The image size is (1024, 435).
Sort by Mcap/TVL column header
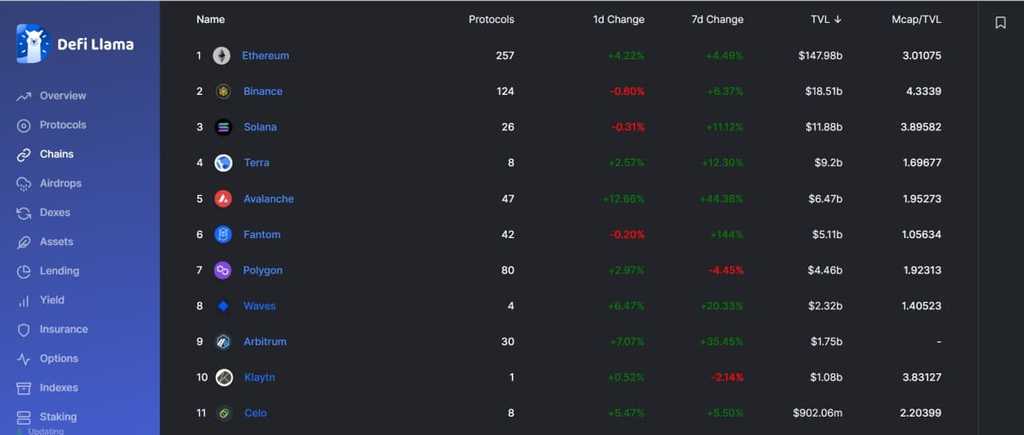(916, 19)
